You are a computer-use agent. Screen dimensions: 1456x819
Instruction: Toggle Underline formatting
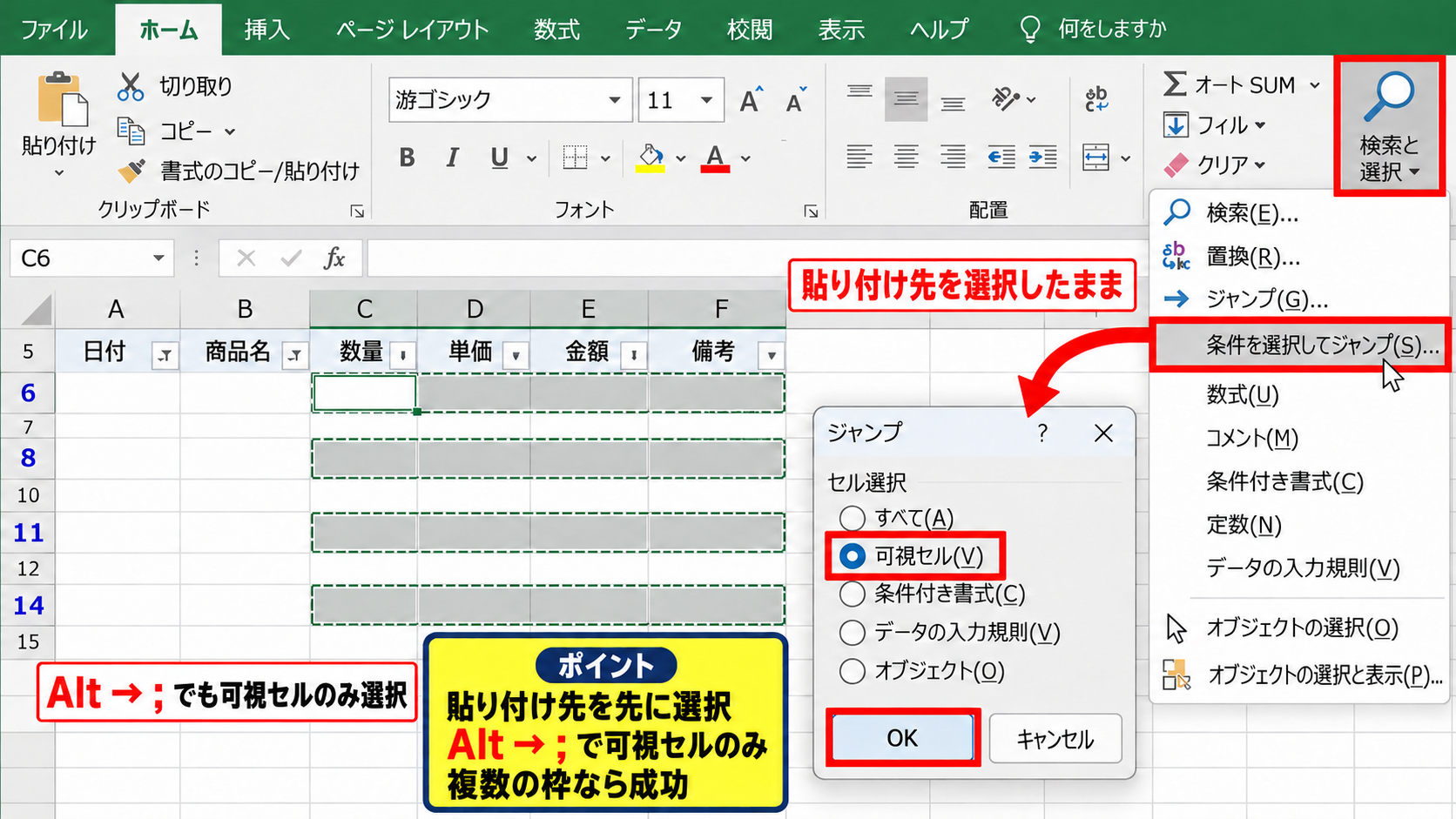pos(499,158)
